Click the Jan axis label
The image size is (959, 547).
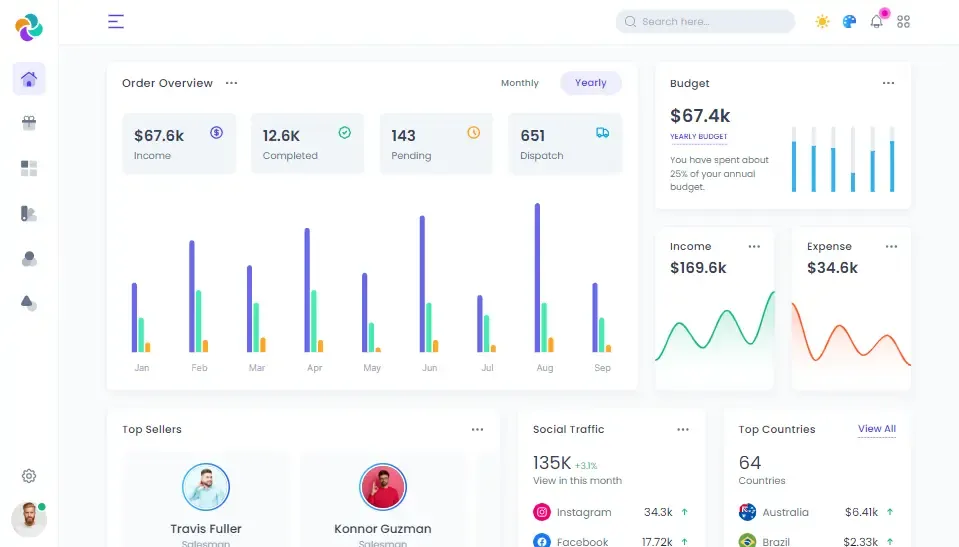coord(142,368)
